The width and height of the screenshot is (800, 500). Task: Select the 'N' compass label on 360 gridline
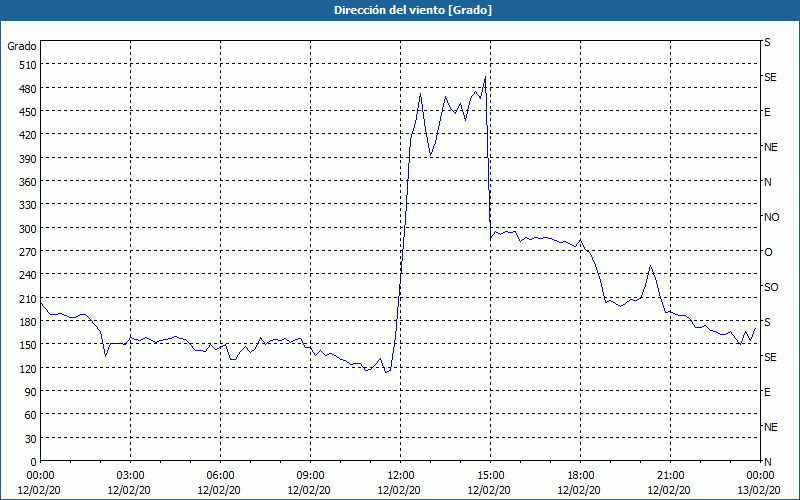point(767,182)
